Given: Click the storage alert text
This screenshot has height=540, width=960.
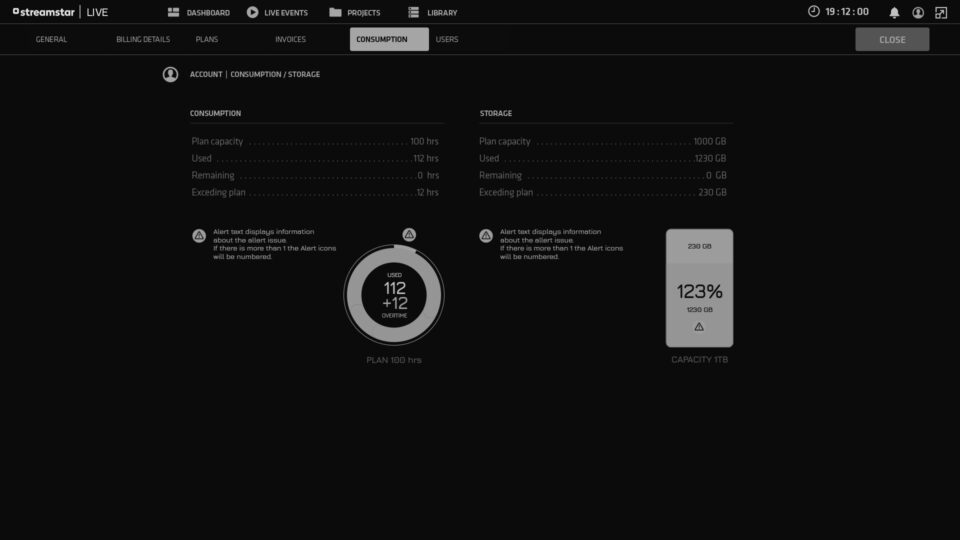Looking at the screenshot, I should (x=561, y=244).
